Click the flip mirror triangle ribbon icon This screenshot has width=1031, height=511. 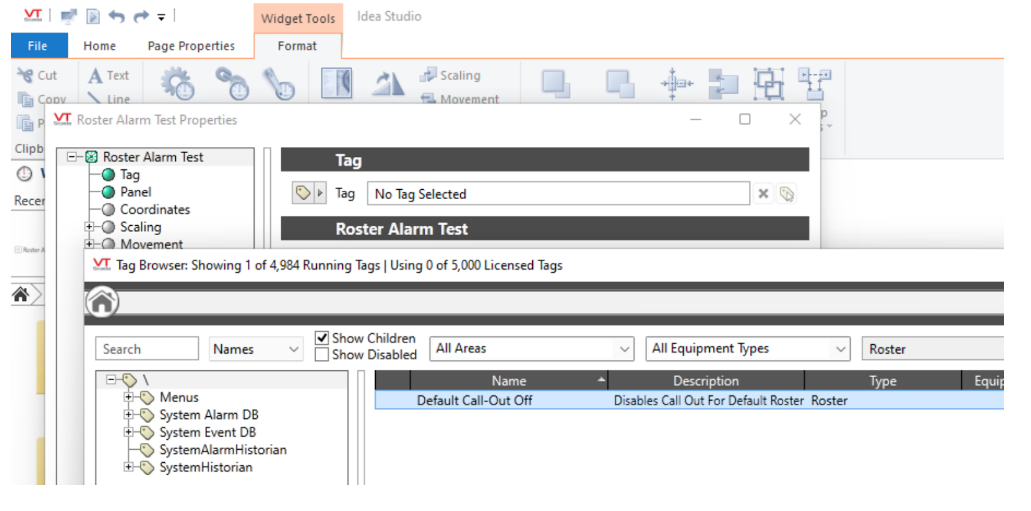point(387,84)
